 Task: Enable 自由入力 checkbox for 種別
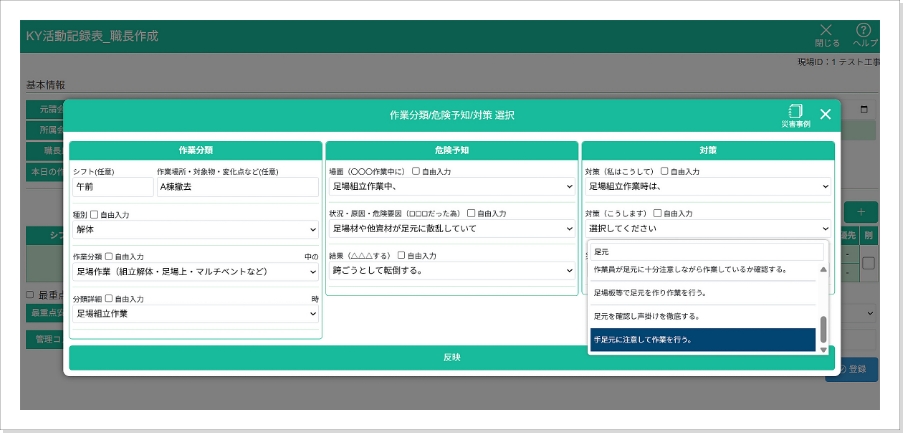[x=95, y=214]
